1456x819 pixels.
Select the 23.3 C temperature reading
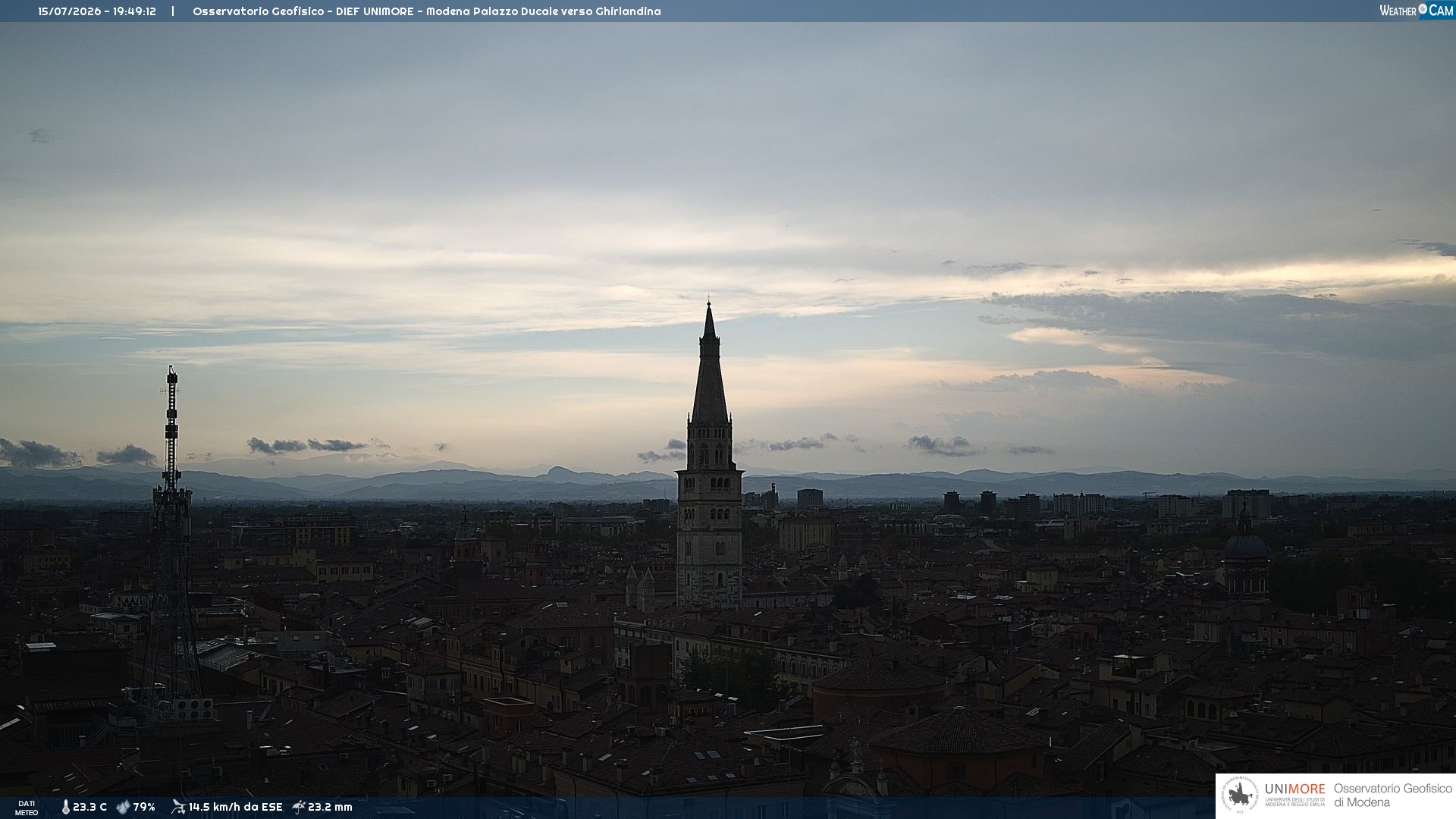point(90,807)
